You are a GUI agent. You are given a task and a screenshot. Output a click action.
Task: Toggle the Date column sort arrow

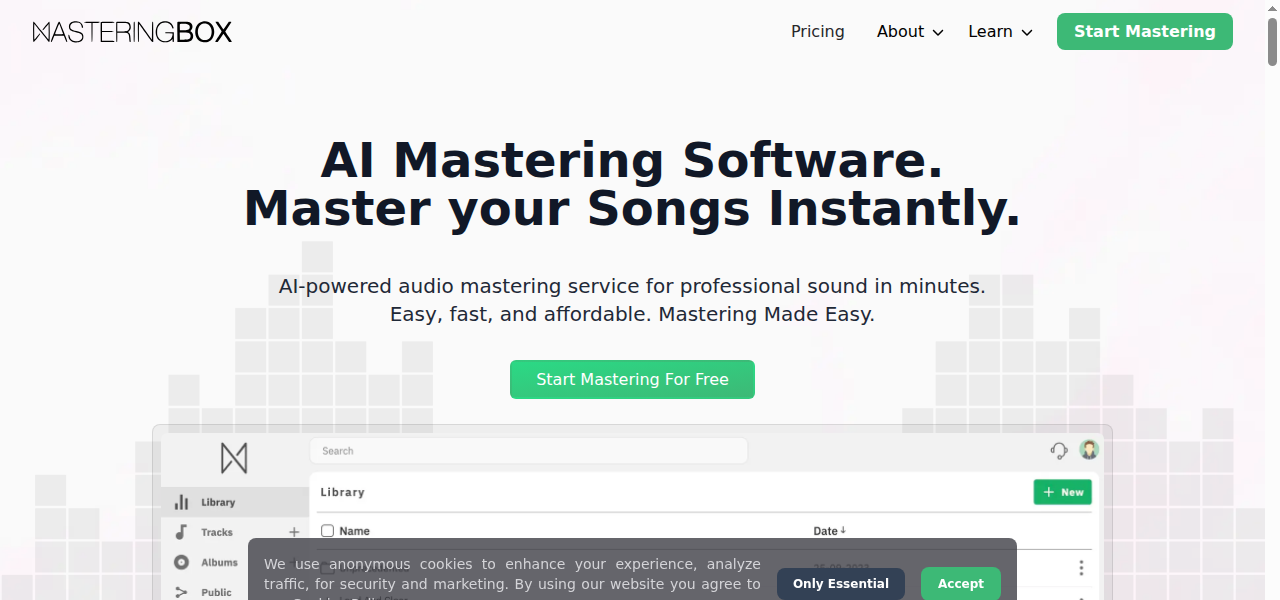pyautogui.click(x=844, y=530)
